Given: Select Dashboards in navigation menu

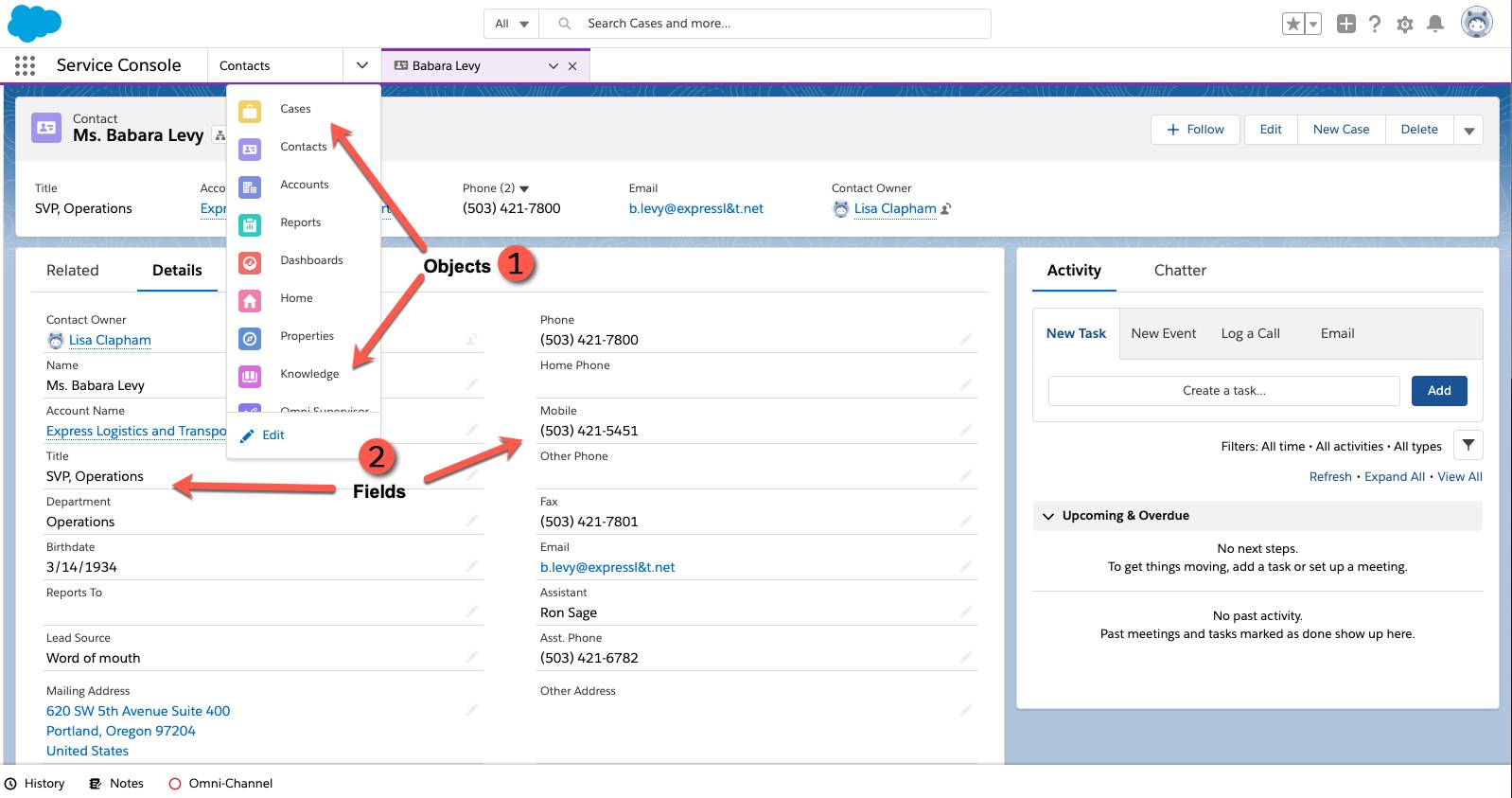Looking at the screenshot, I should 311,260.
